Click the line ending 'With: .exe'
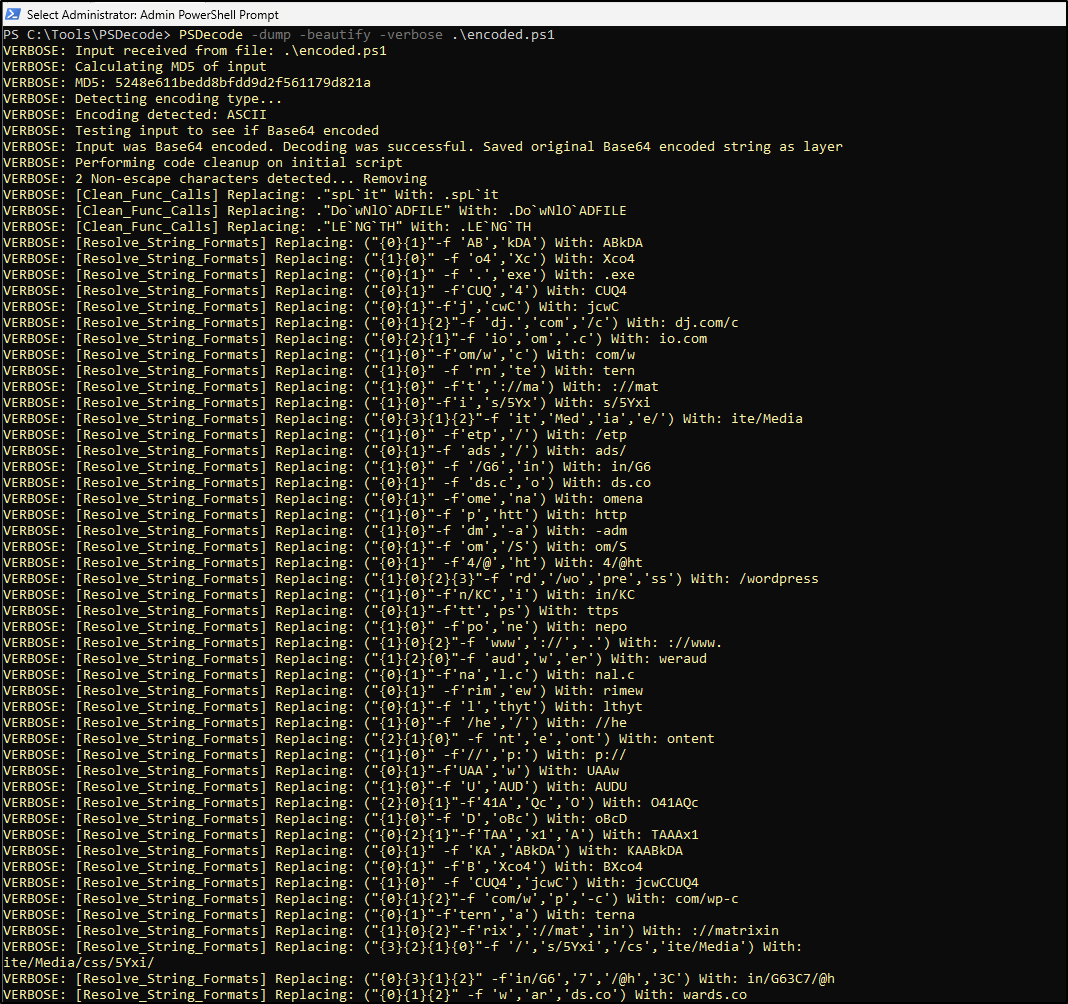Screen dimensions: 1068x1004 click(319, 274)
